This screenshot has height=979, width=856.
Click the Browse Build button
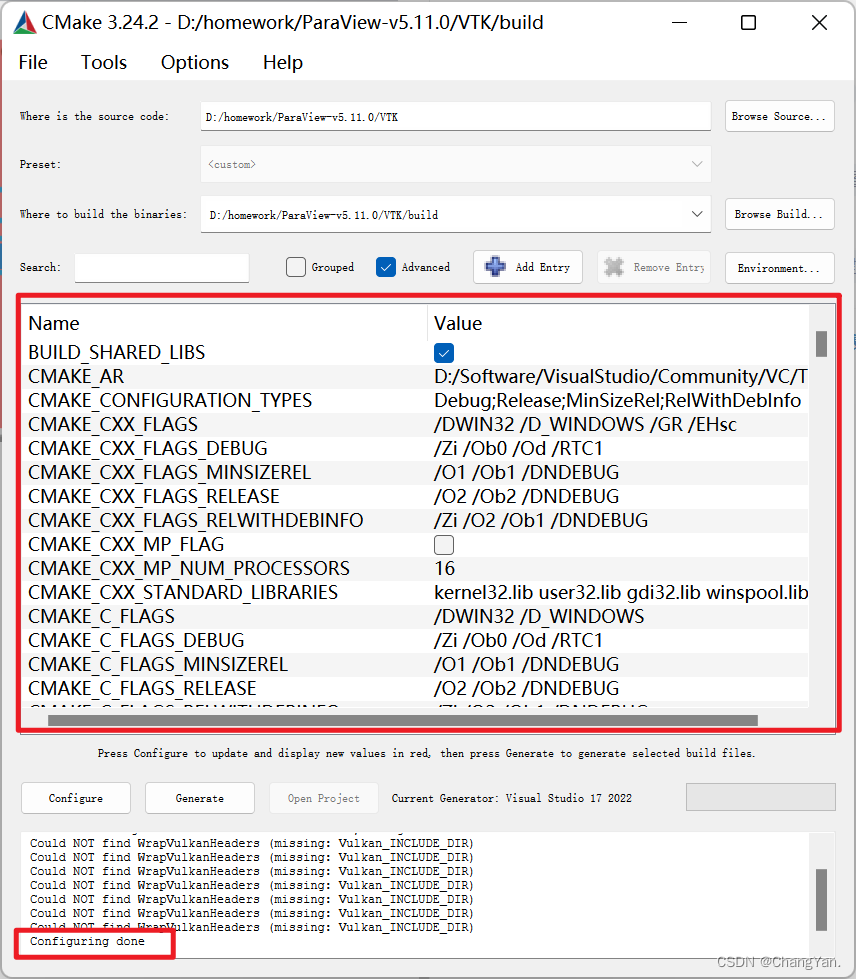tap(779, 214)
